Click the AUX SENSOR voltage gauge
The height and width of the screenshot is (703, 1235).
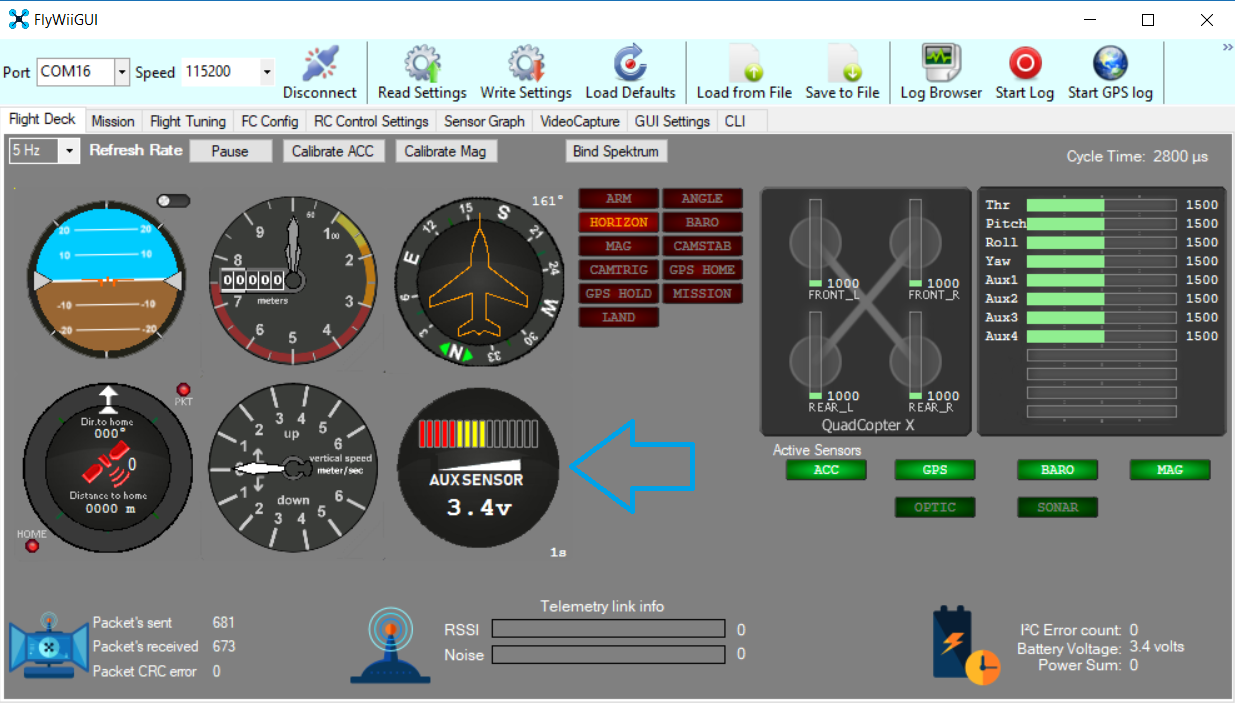479,466
